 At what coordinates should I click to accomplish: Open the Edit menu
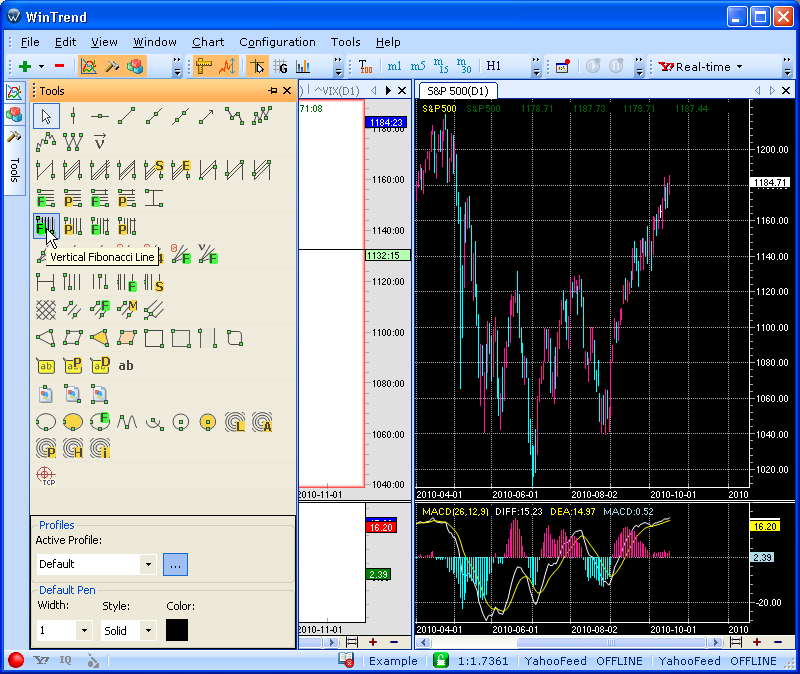[65, 42]
